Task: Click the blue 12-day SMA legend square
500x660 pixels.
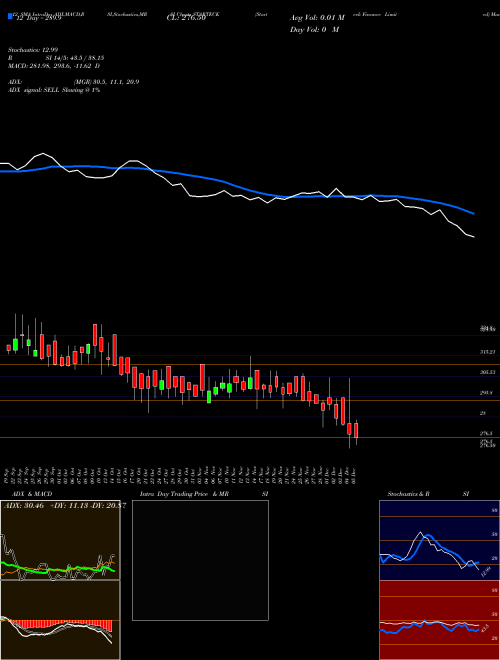Action: [11, 17]
